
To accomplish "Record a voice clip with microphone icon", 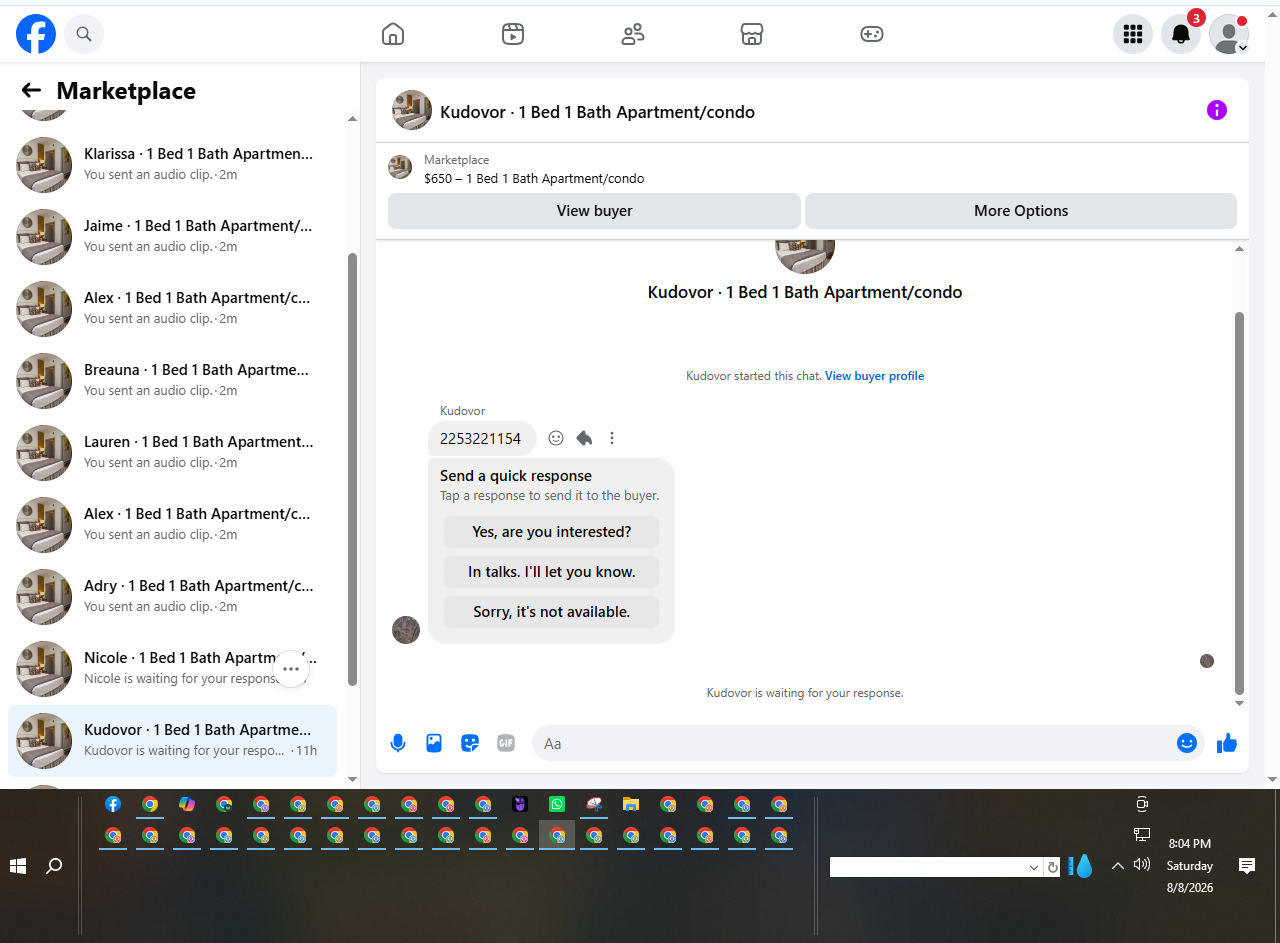I will click(398, 743).
